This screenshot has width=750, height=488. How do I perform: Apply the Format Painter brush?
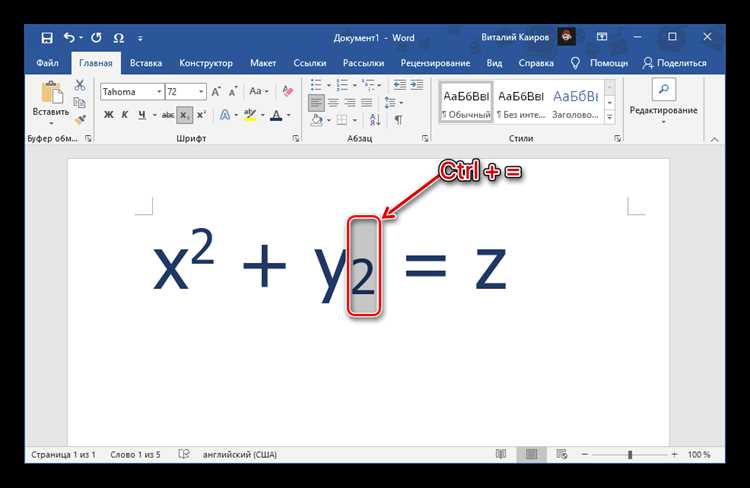[x=80, y=119]
